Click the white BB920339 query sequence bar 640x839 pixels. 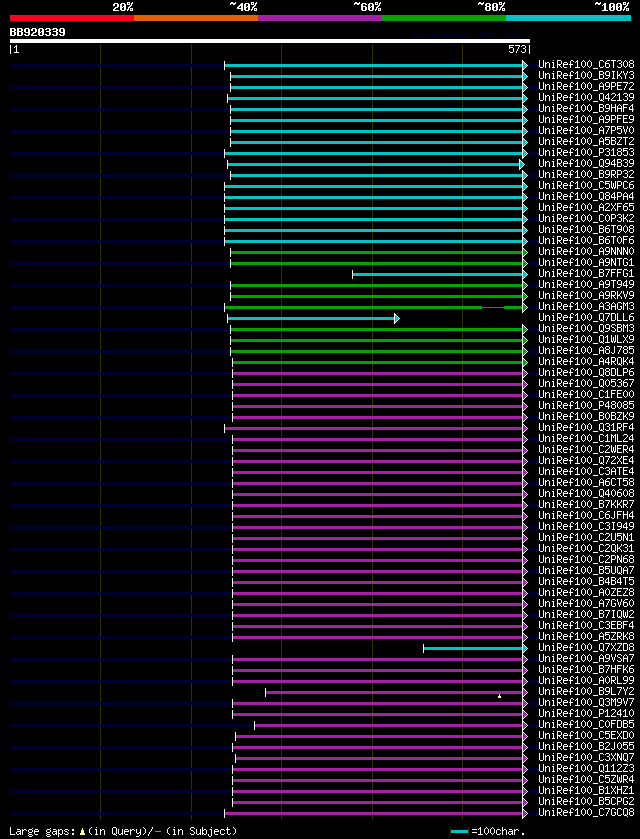(270, 41)
